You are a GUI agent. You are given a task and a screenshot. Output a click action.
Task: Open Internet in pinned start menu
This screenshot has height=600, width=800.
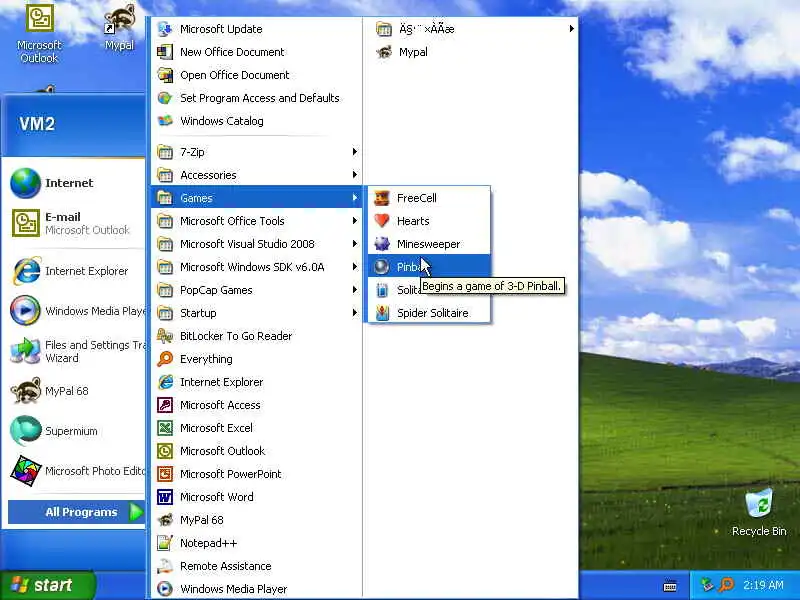click(x=75, y=183)
